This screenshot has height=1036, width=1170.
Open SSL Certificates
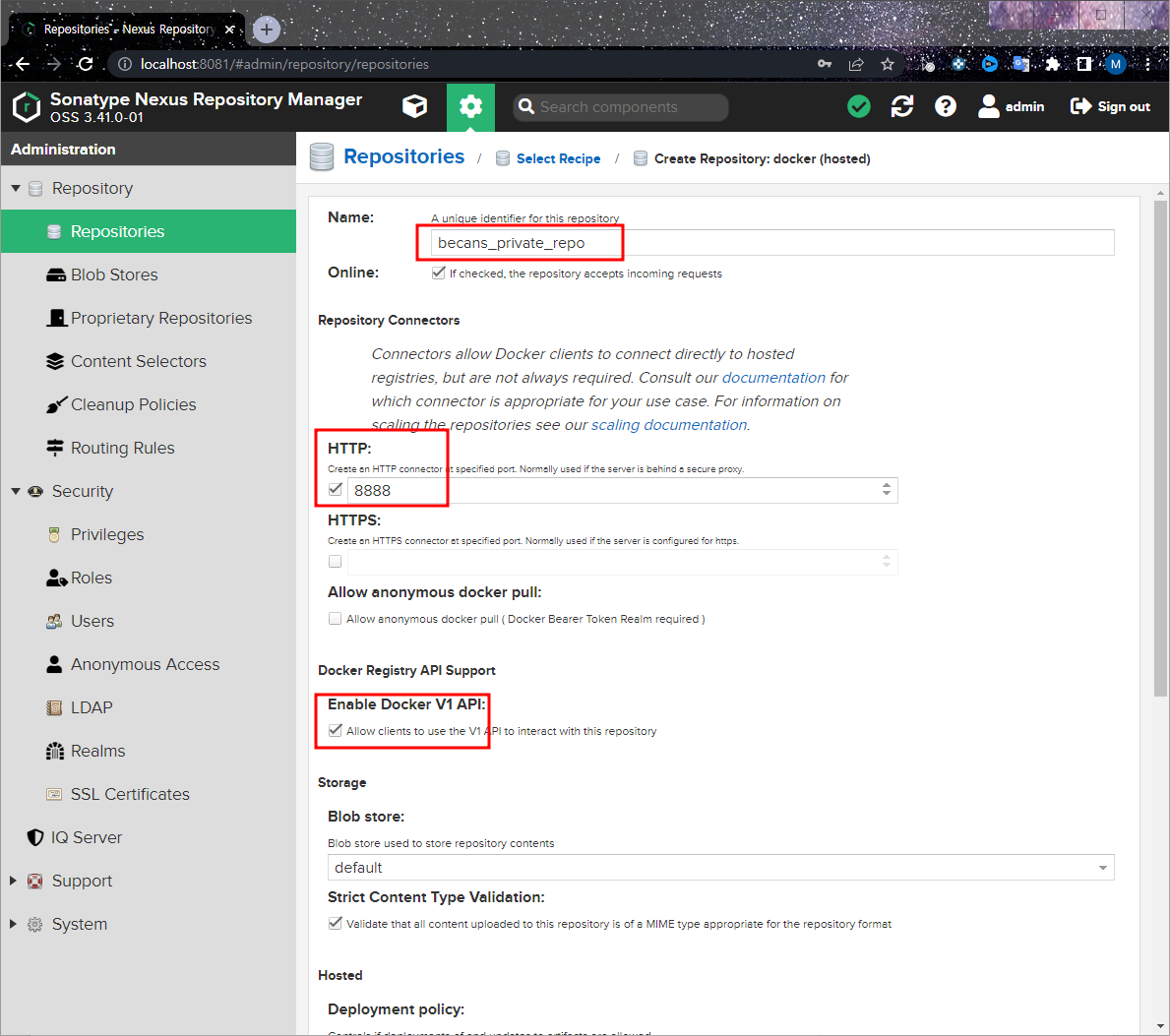[149, 794]
